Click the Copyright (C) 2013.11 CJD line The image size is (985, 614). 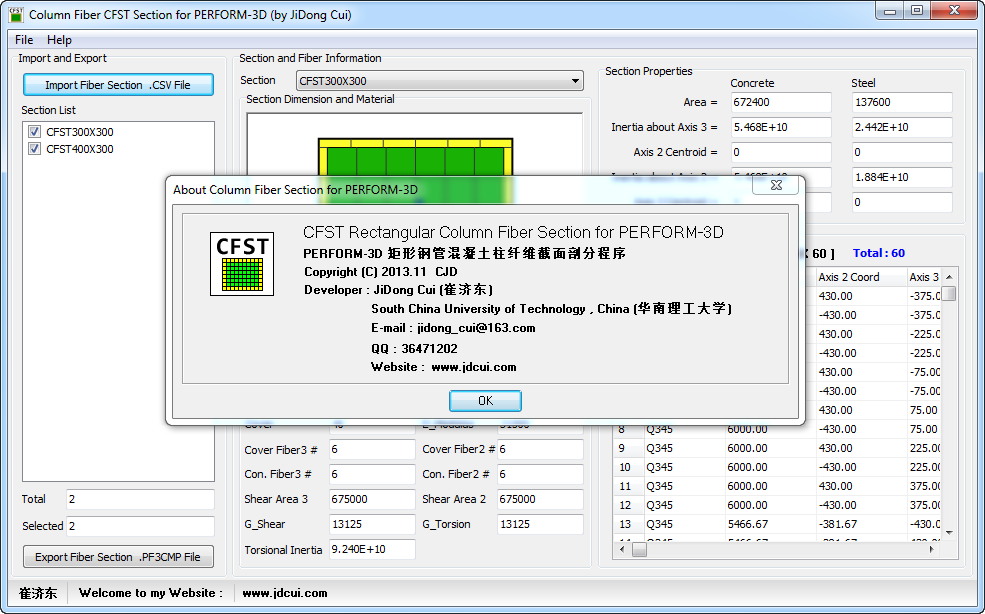(381, 271)
